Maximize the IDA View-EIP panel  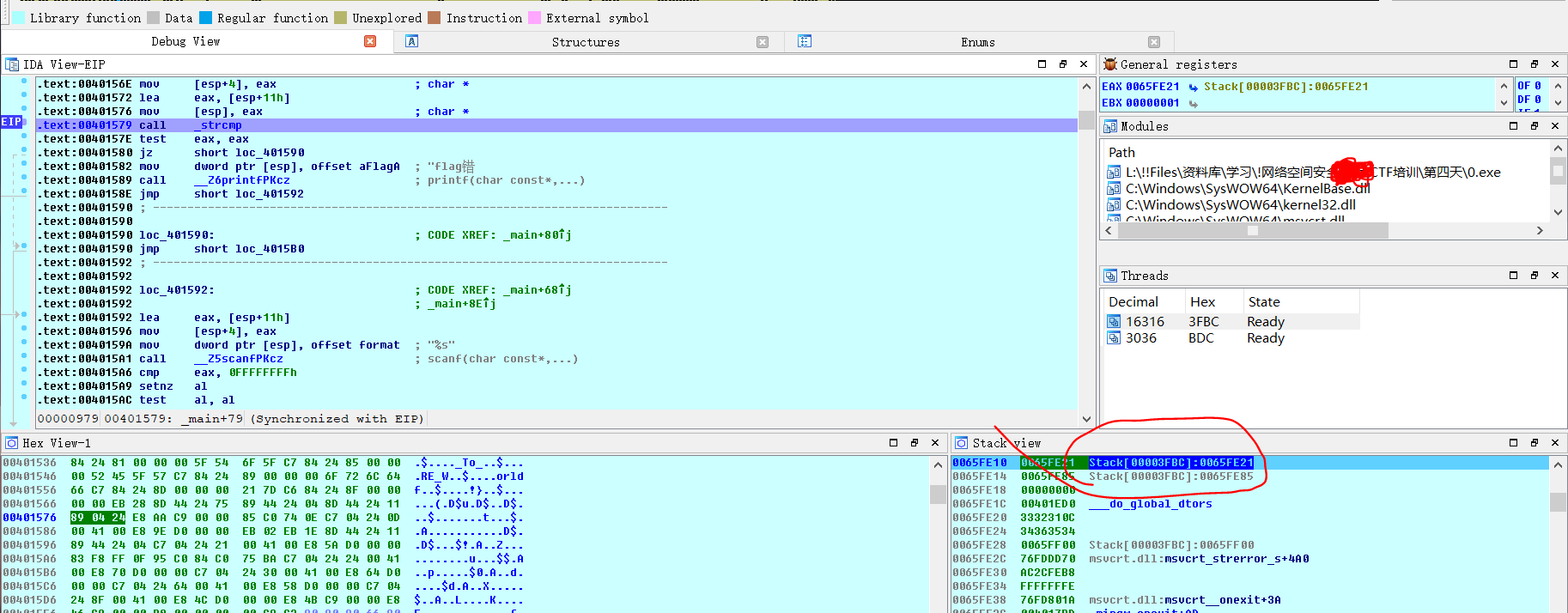tap(1042, 64)
